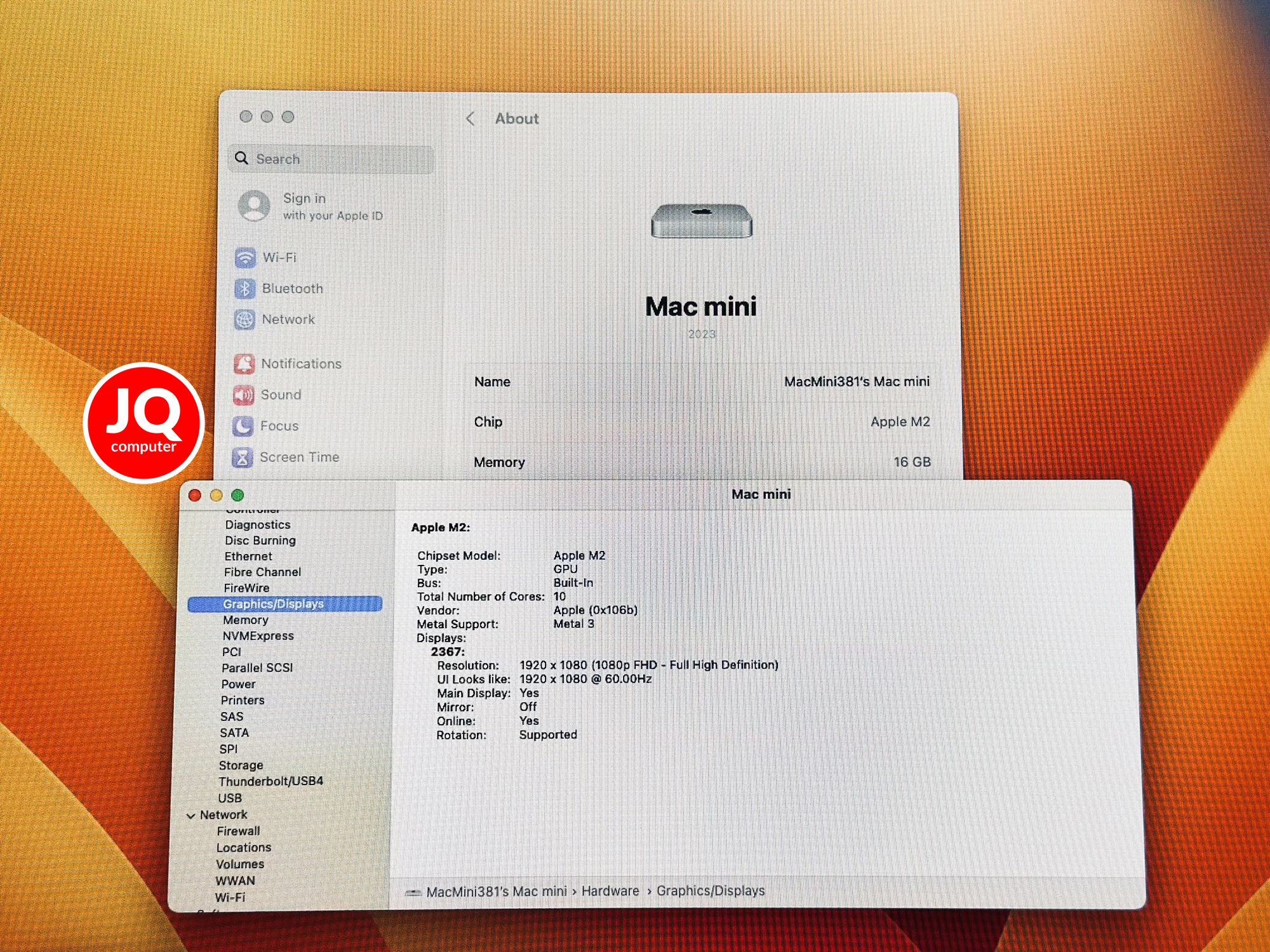
Task: Click the Metal Support value Metal 3
Action: coord(574,624)
